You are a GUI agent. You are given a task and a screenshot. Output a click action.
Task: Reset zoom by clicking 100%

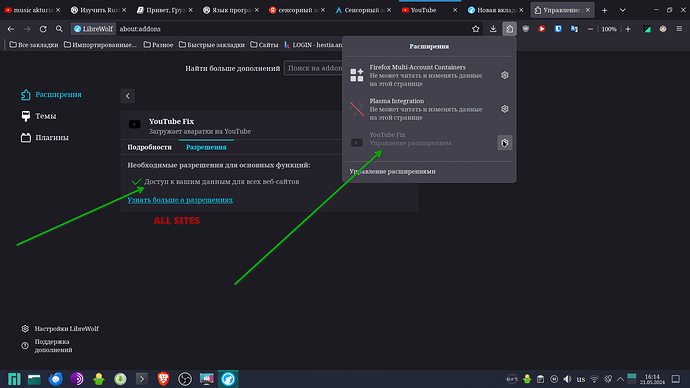point(609,29)
